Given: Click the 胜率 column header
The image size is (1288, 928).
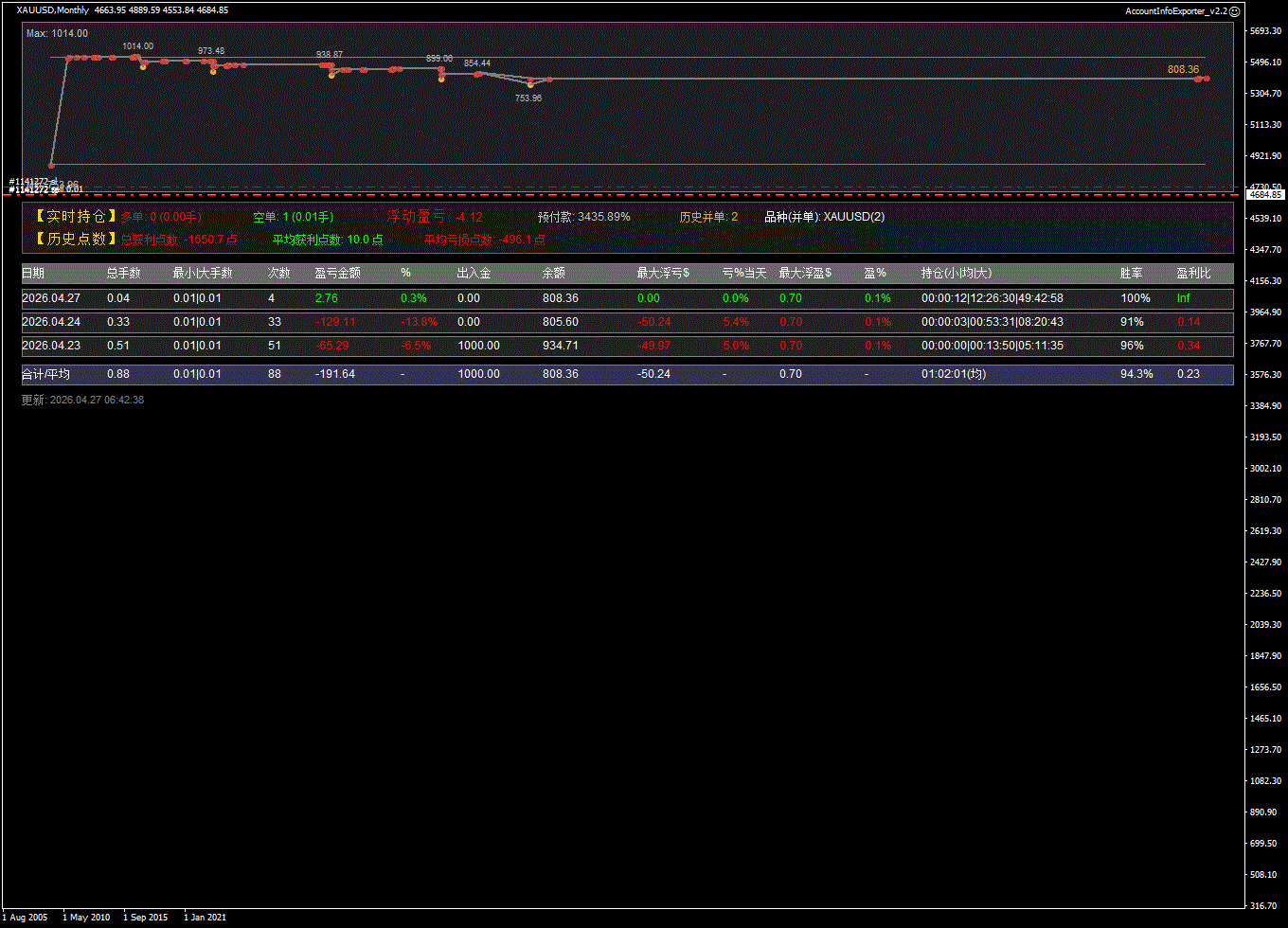Looking at the screenshot, I should tap(1131, 273).
